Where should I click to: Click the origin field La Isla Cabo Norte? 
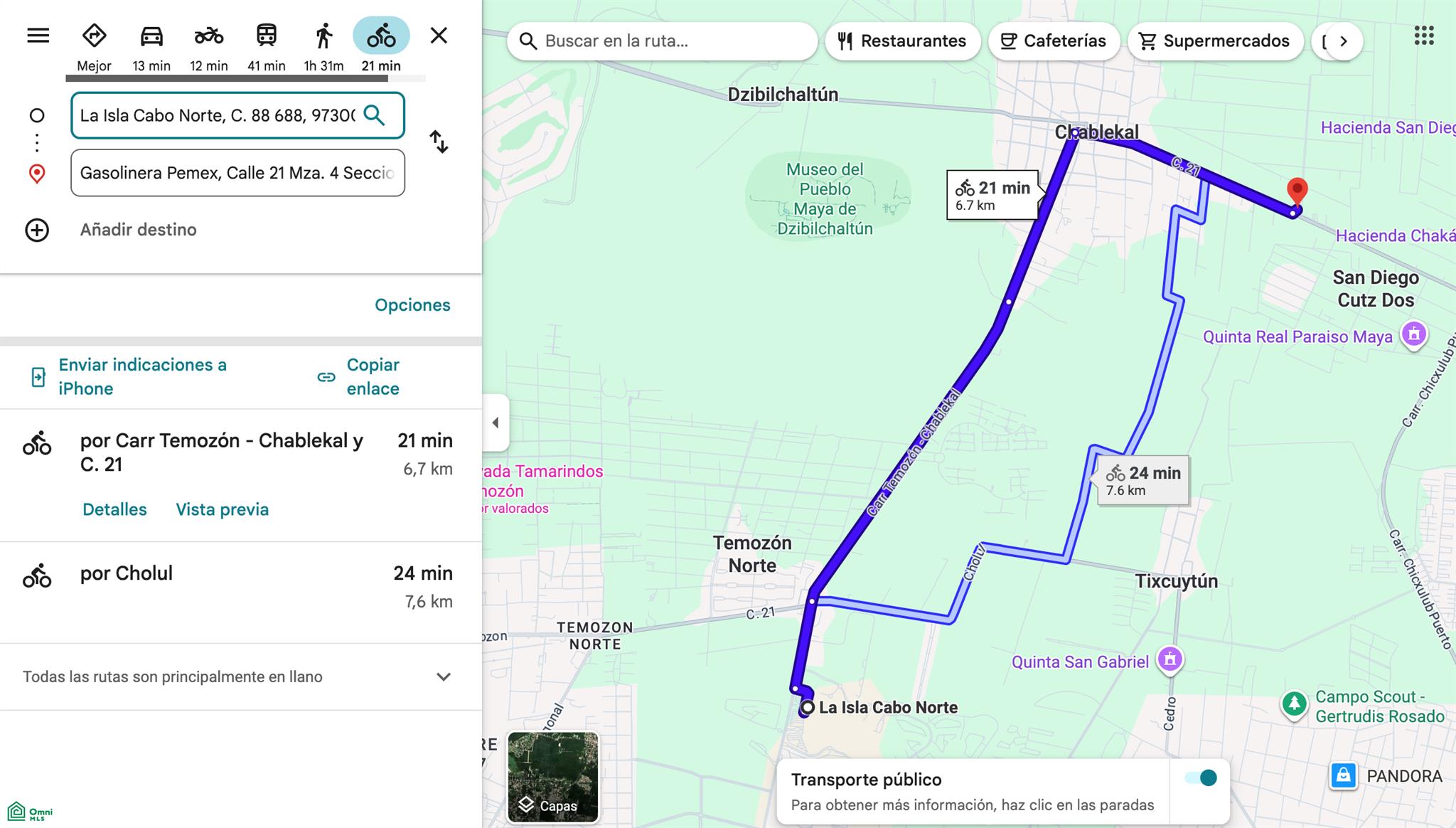click(x=237, y=115)
